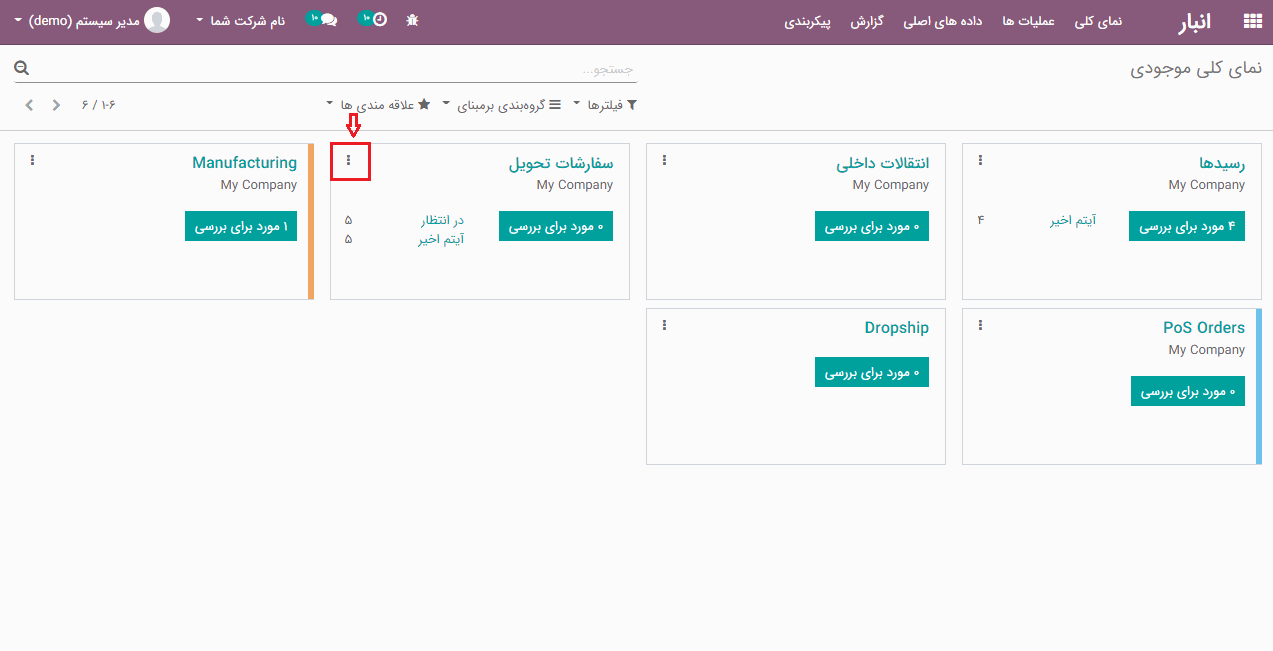Open the نام شرکت شما company dropdown
The image size is (1273, 651).
pos(240,20)
